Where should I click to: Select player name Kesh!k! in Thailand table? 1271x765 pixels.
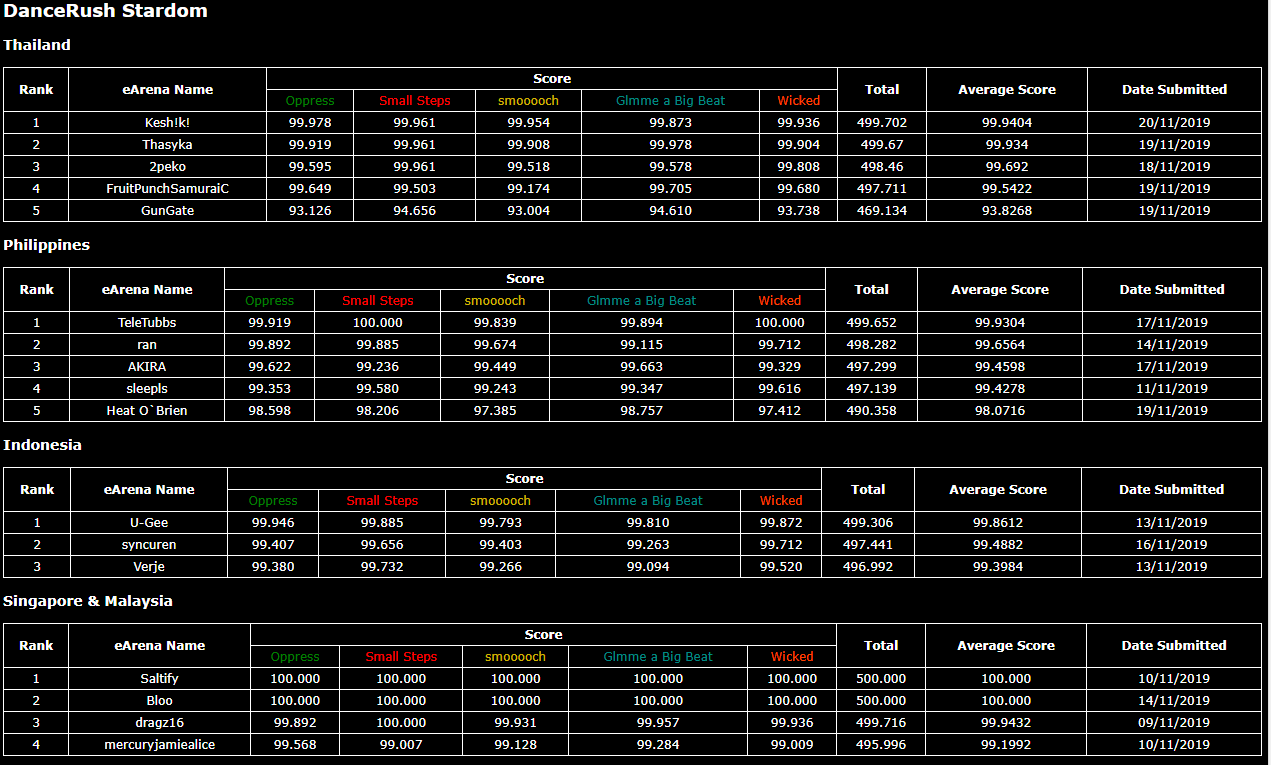point(167,123)
